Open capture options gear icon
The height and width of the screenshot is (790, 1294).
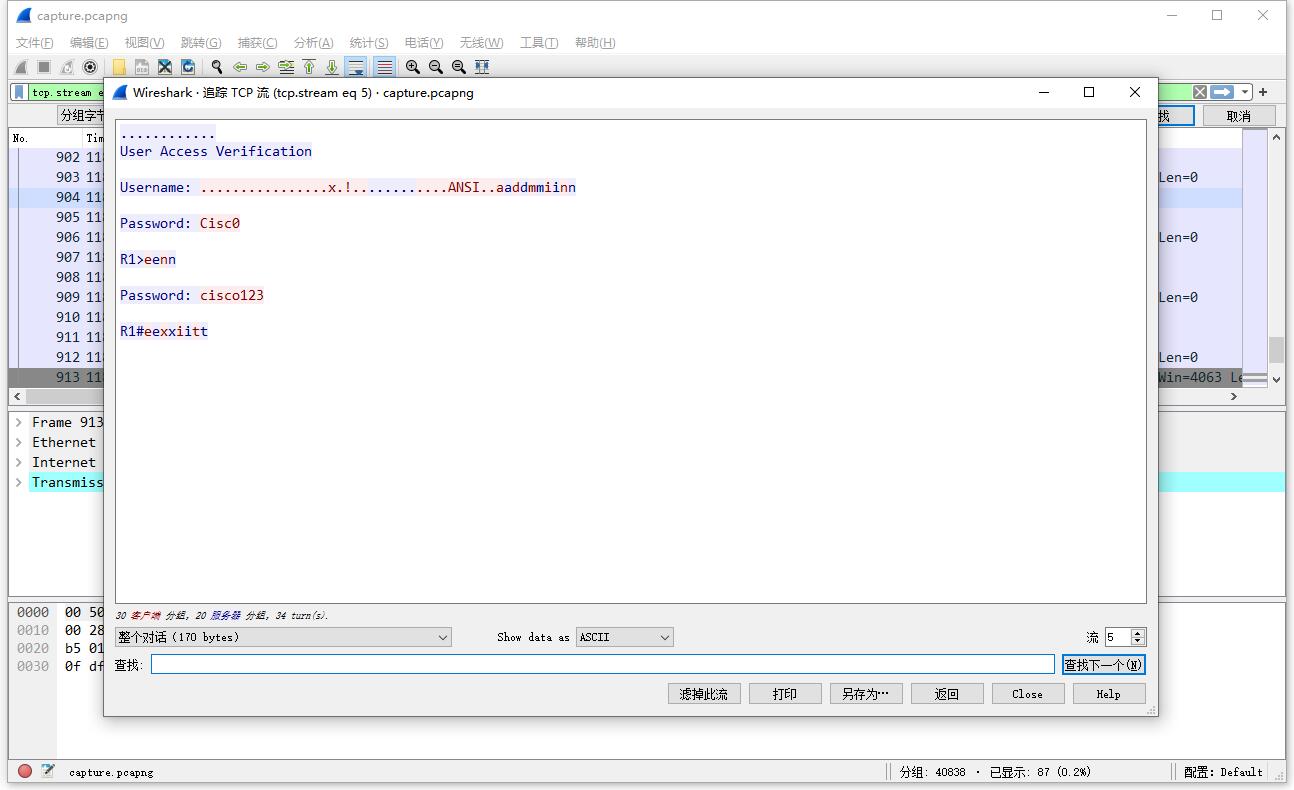point(90,67)
